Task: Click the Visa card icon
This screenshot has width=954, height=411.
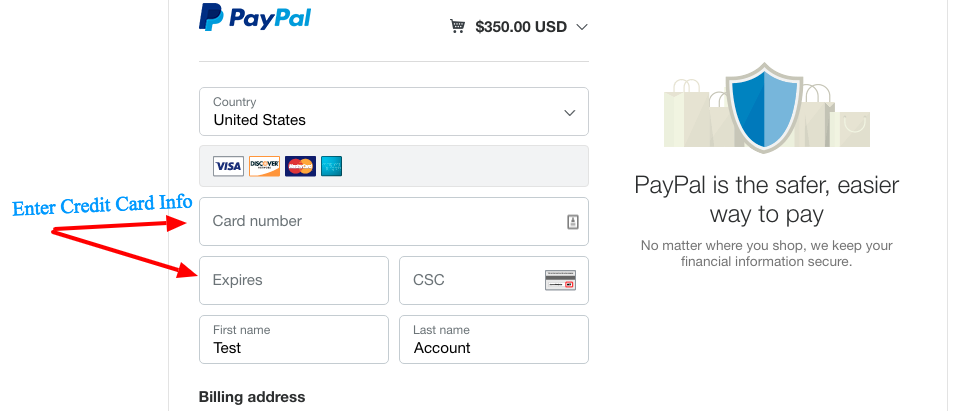Action: (228, 166)
